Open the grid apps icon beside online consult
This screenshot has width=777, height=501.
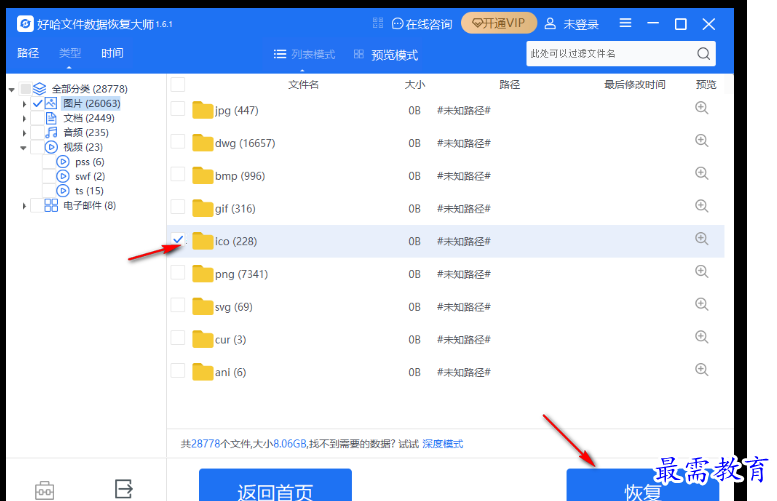378,23
